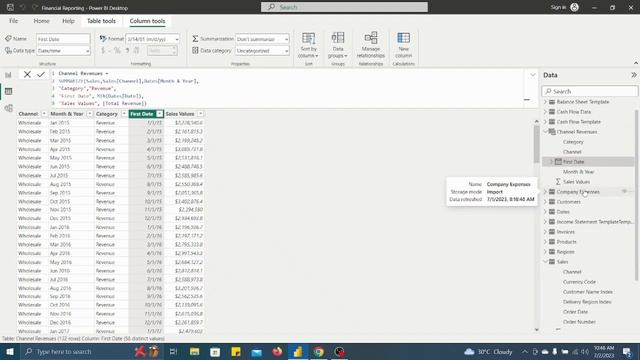Image resolution: width=640 pixels, height=360 pixels.
Task: Apply currency format dollar icon
Action: (x=103, y=51)
